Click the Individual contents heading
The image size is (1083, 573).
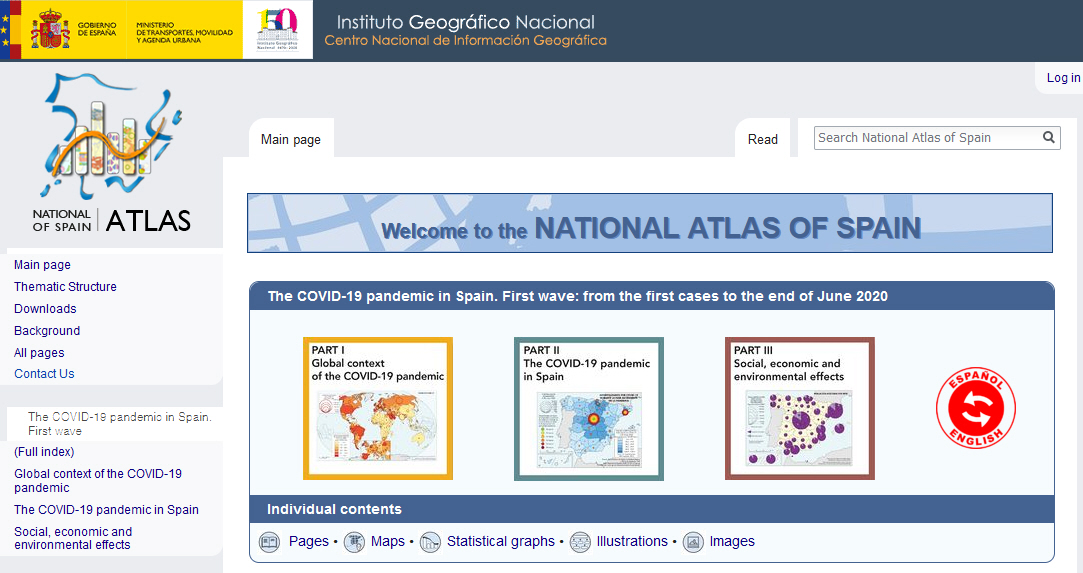(334, 509)
